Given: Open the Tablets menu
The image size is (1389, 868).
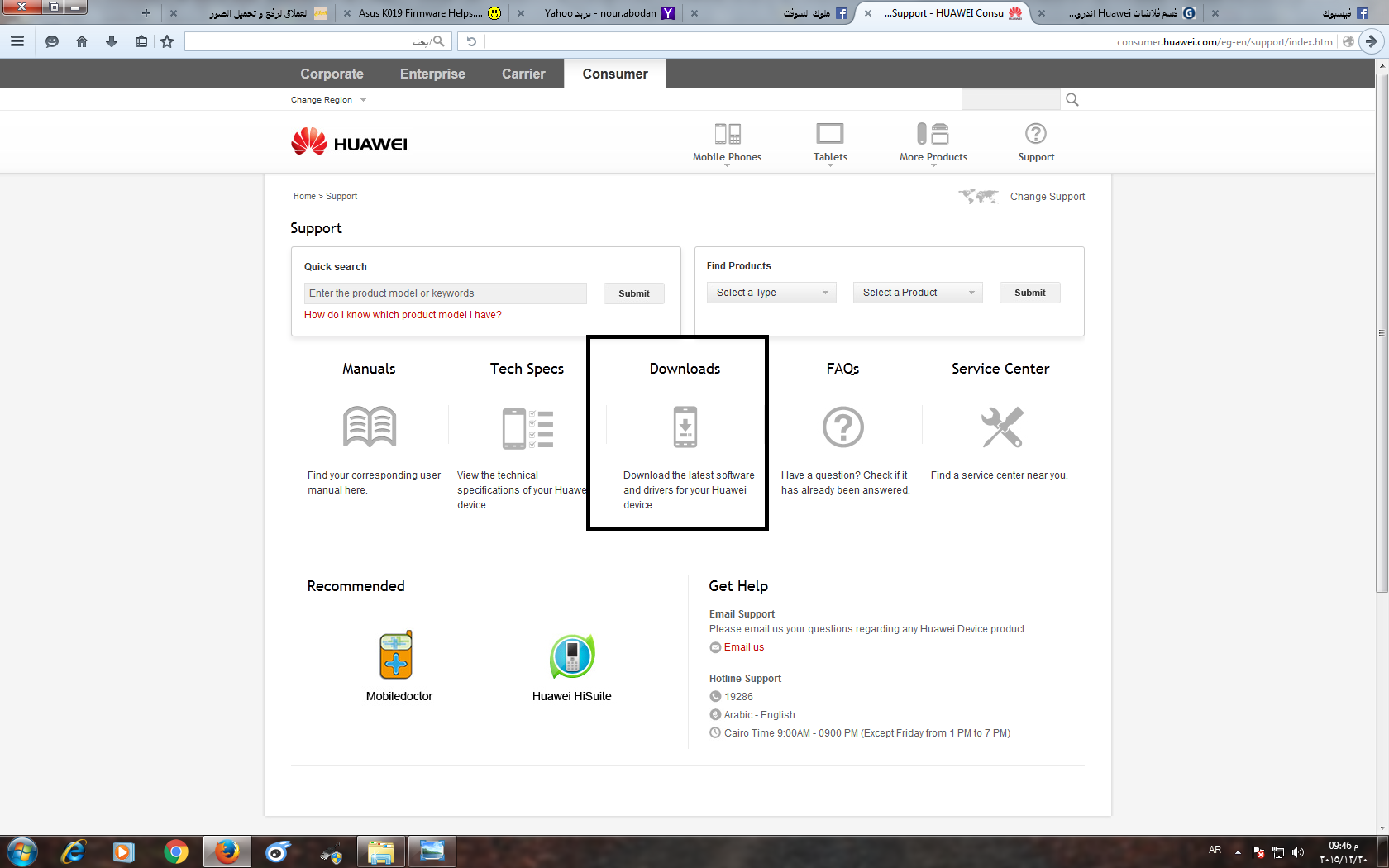Looking at the screenshot, I should coord(830,143).
